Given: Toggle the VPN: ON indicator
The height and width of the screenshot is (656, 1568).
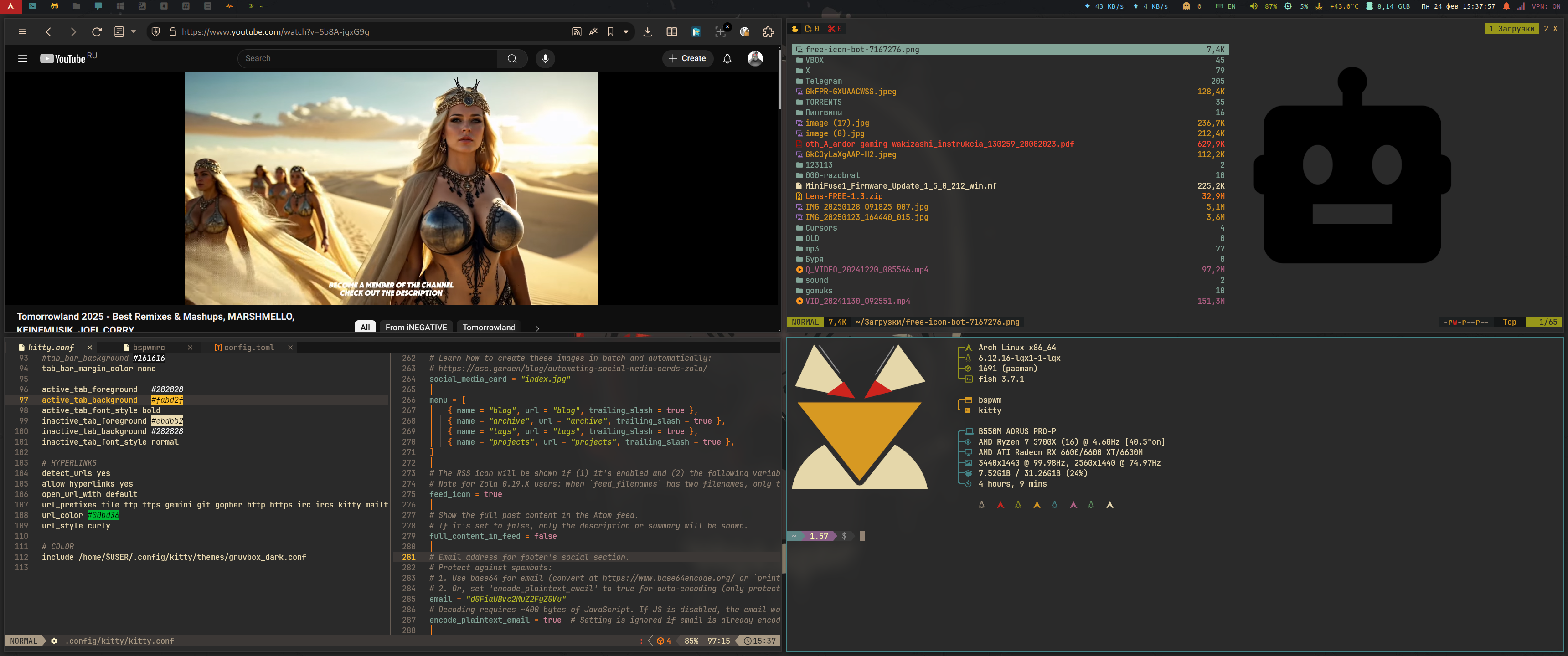Looking at the screenshot, I should click(x=1547, y=6).
